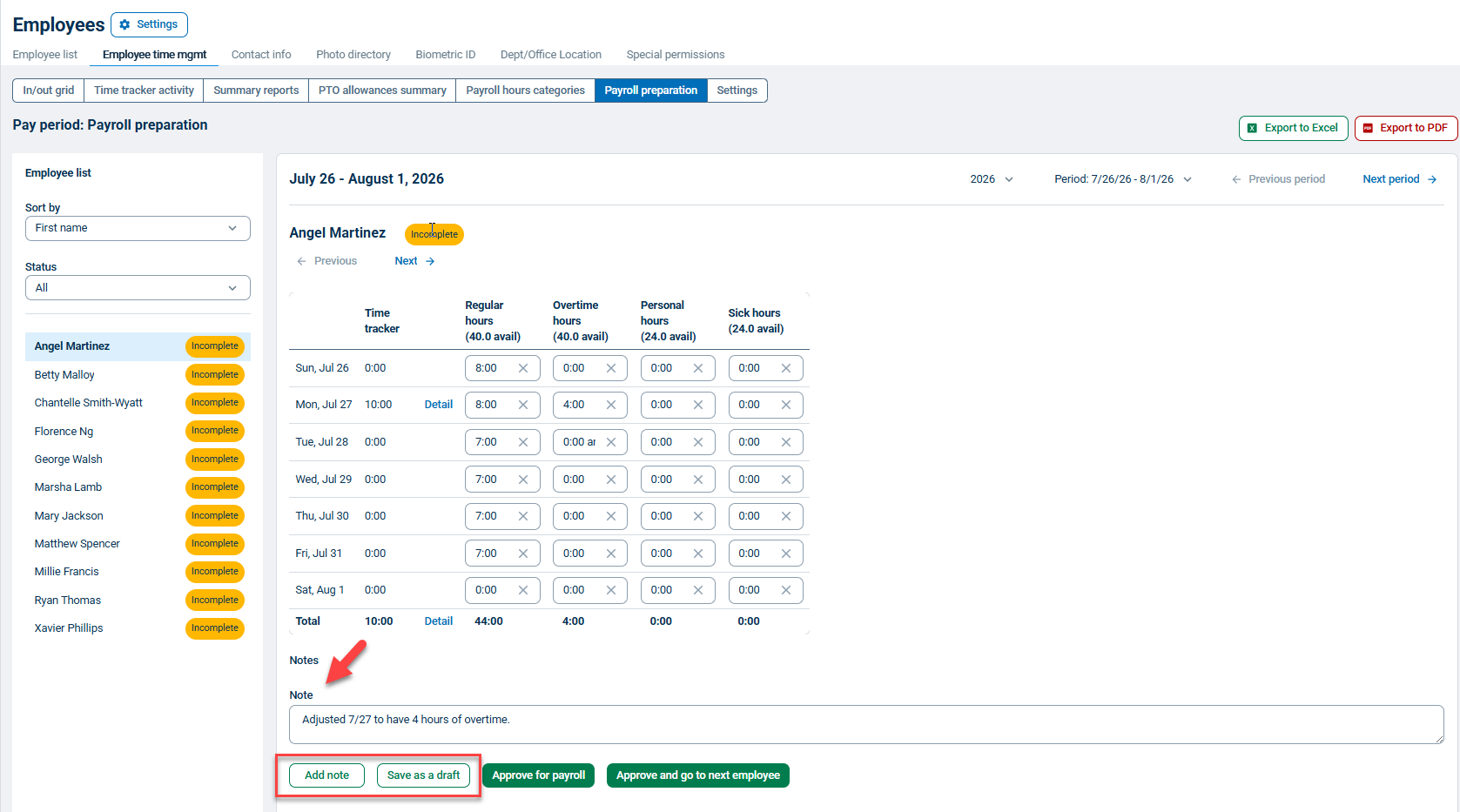
Task: Click the Add note button
Action: 326,775
